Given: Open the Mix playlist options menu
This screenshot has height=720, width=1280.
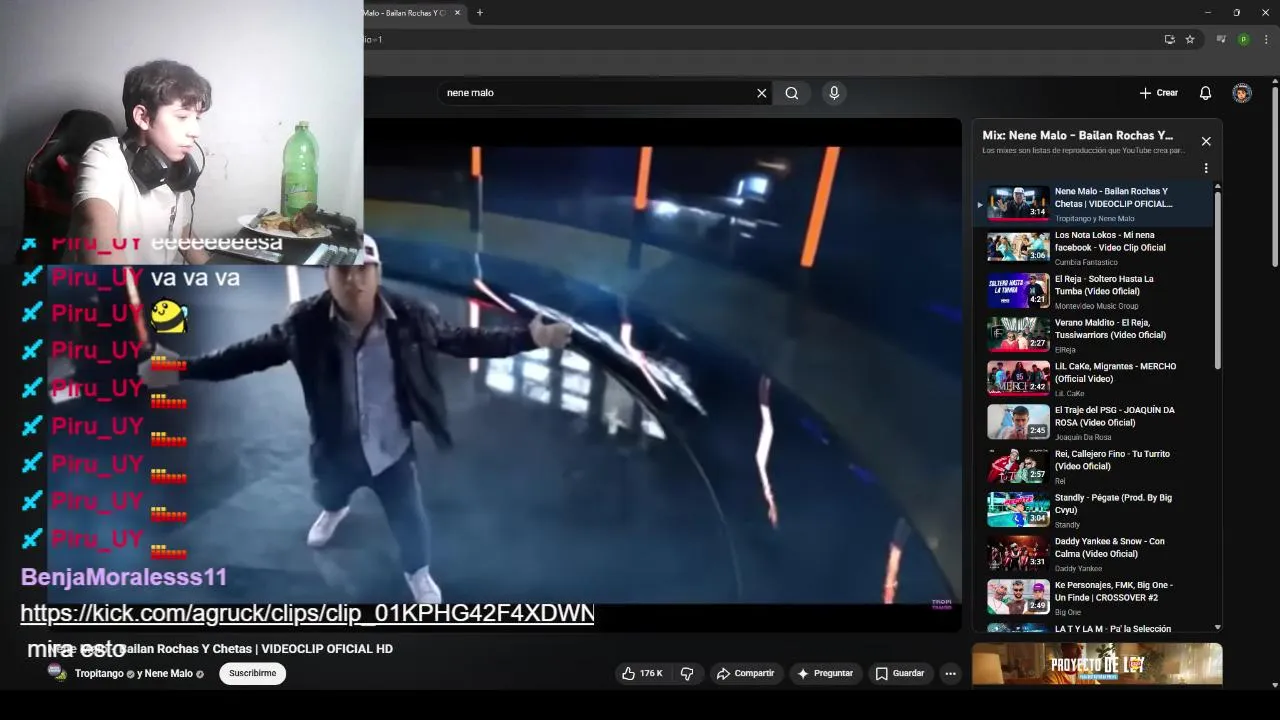Looking at the screenshot, I should 1206,168.
